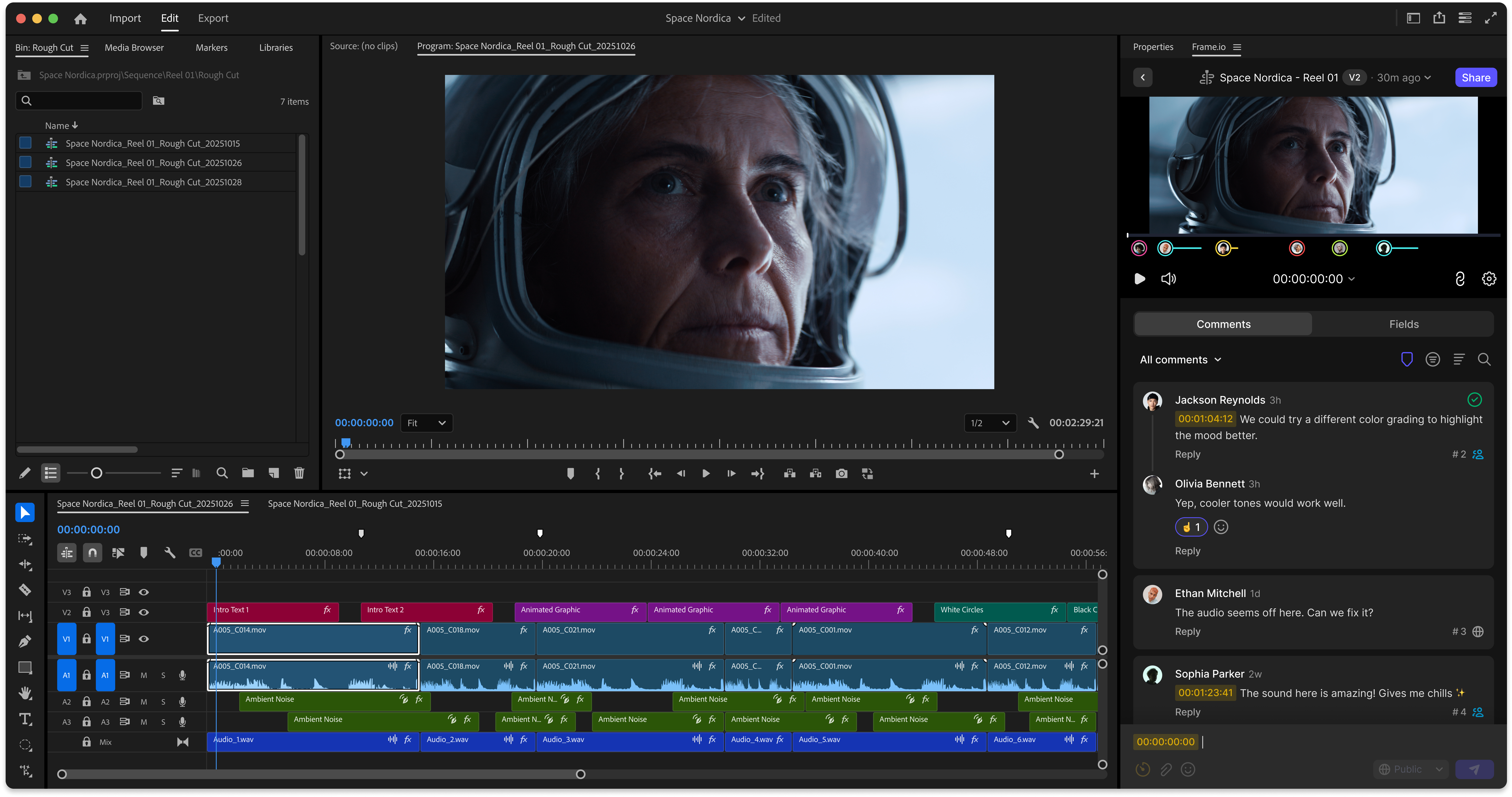The width and height of the screenshot is (1512, 797).
Task: Switch to the Import workspace
Action: click(125, 18)
